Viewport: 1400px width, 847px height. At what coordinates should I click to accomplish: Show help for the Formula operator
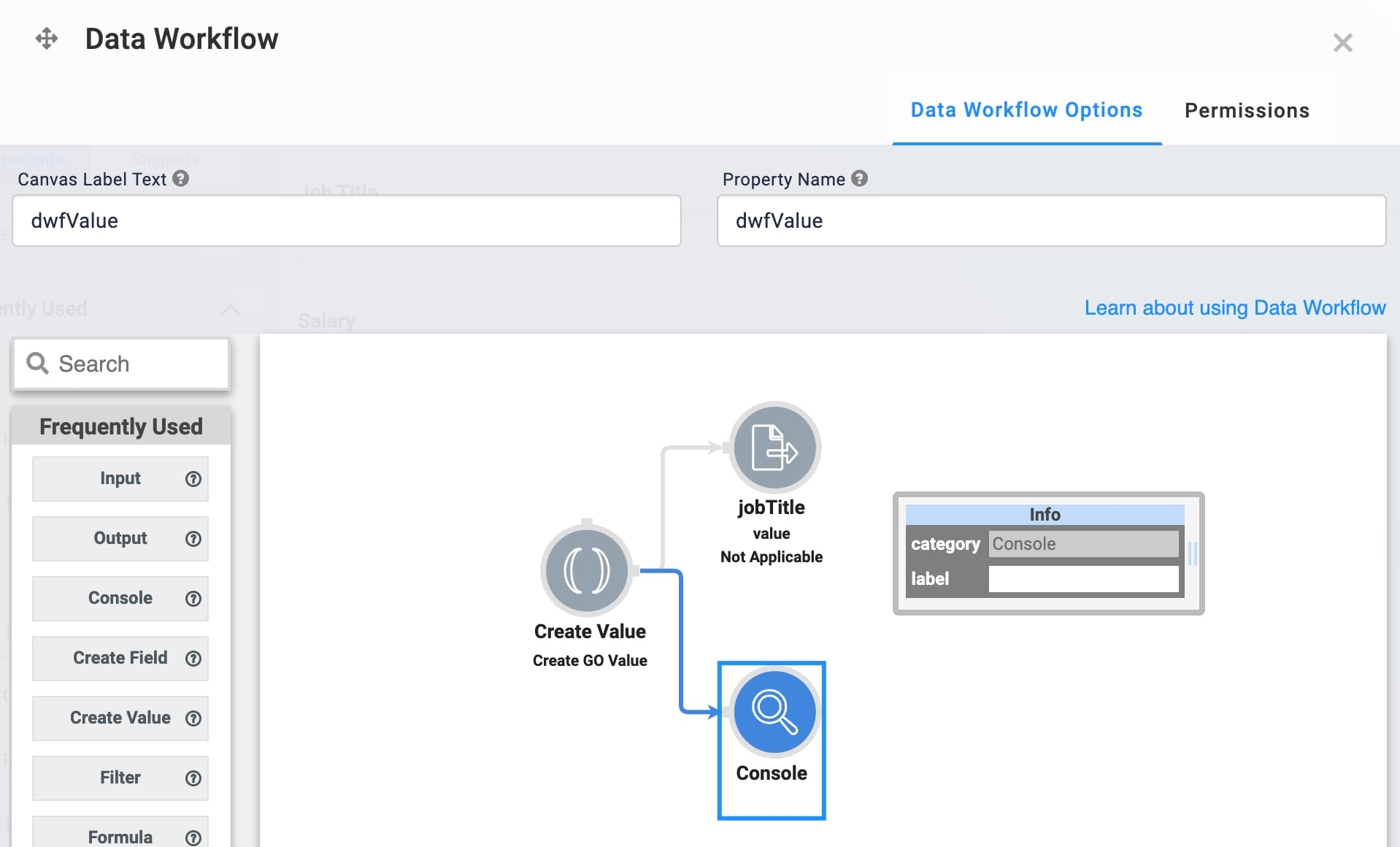click(193, 838)
